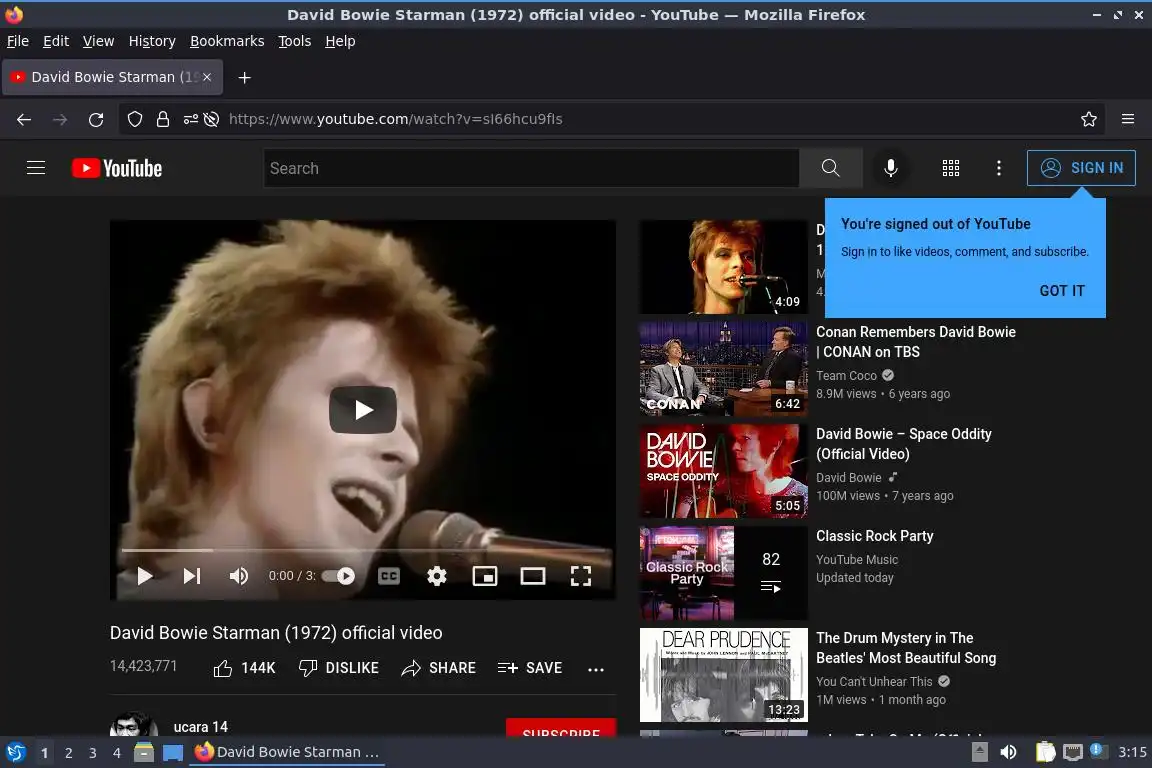This screenshot has height=768, width=1152.
Task: Open the YouTube guide hamburger menu
Action: 36,168
